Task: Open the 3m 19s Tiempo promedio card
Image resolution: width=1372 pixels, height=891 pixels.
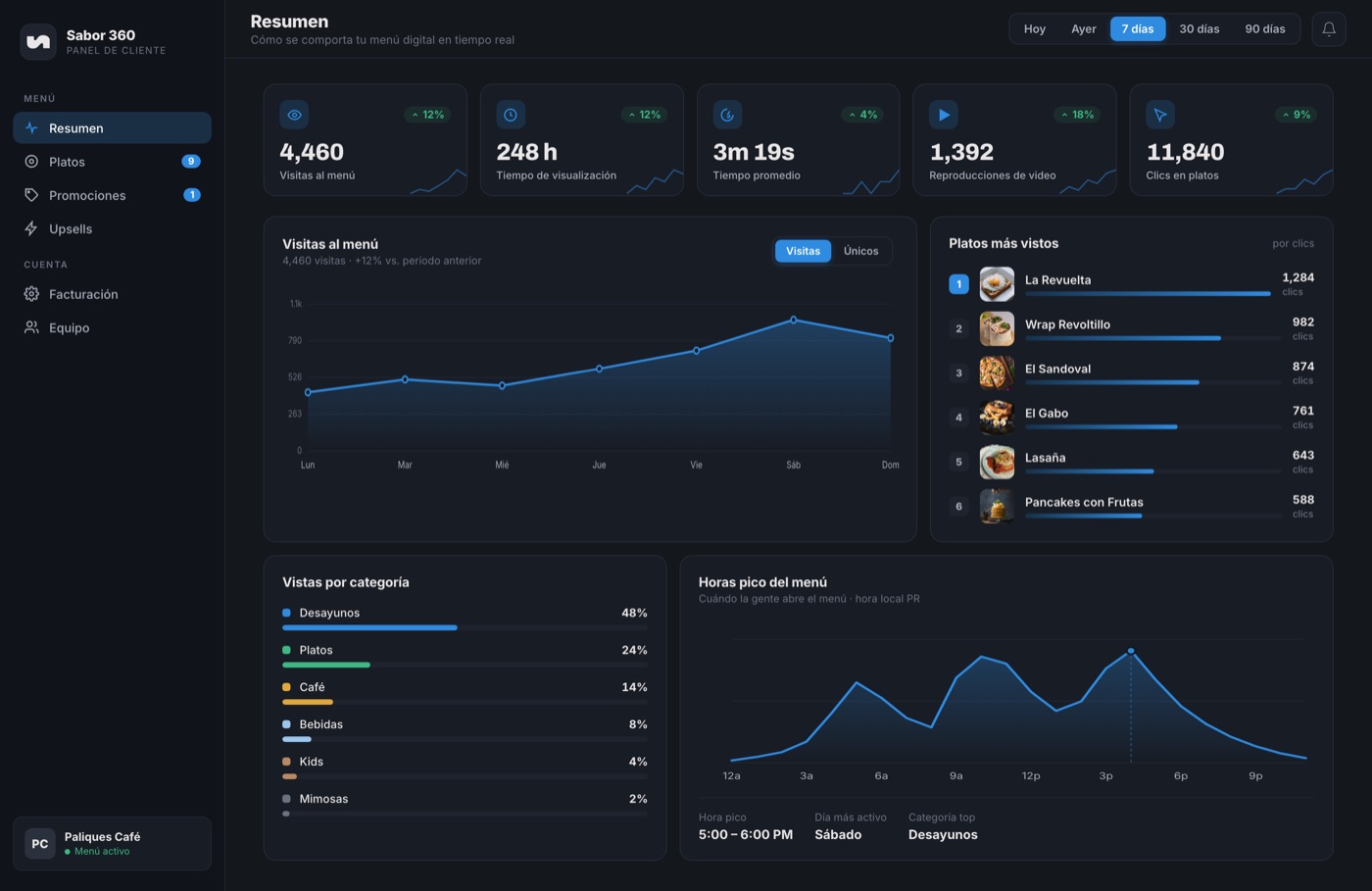Action: [799, 140]
